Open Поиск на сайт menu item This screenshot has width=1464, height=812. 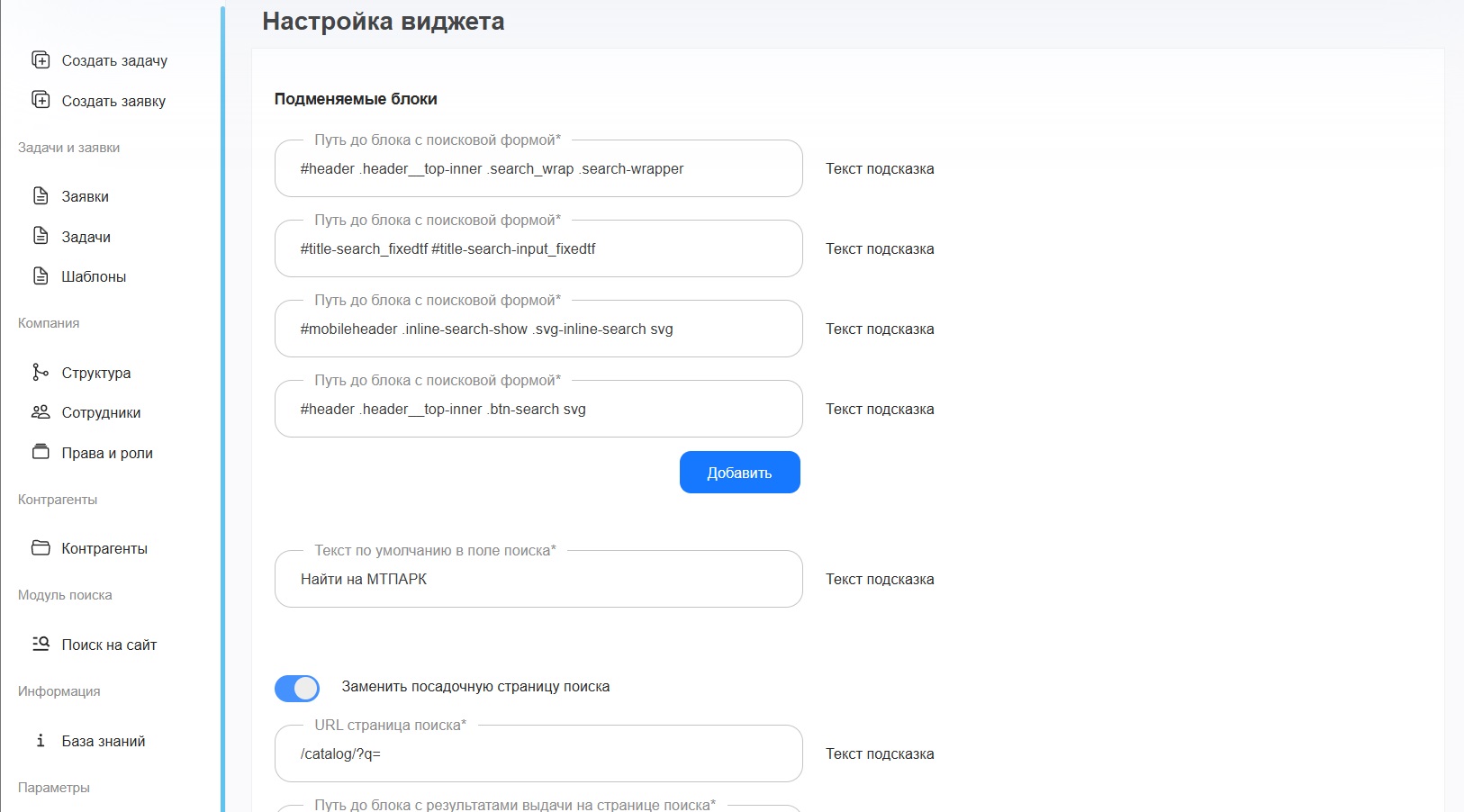109,645
